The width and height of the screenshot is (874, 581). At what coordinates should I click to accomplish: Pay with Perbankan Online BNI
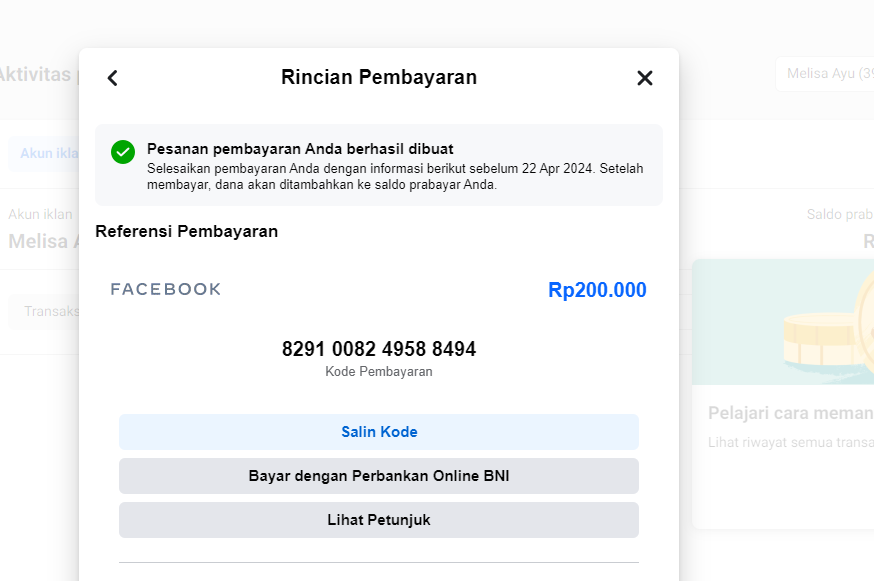tap(379, 476)
